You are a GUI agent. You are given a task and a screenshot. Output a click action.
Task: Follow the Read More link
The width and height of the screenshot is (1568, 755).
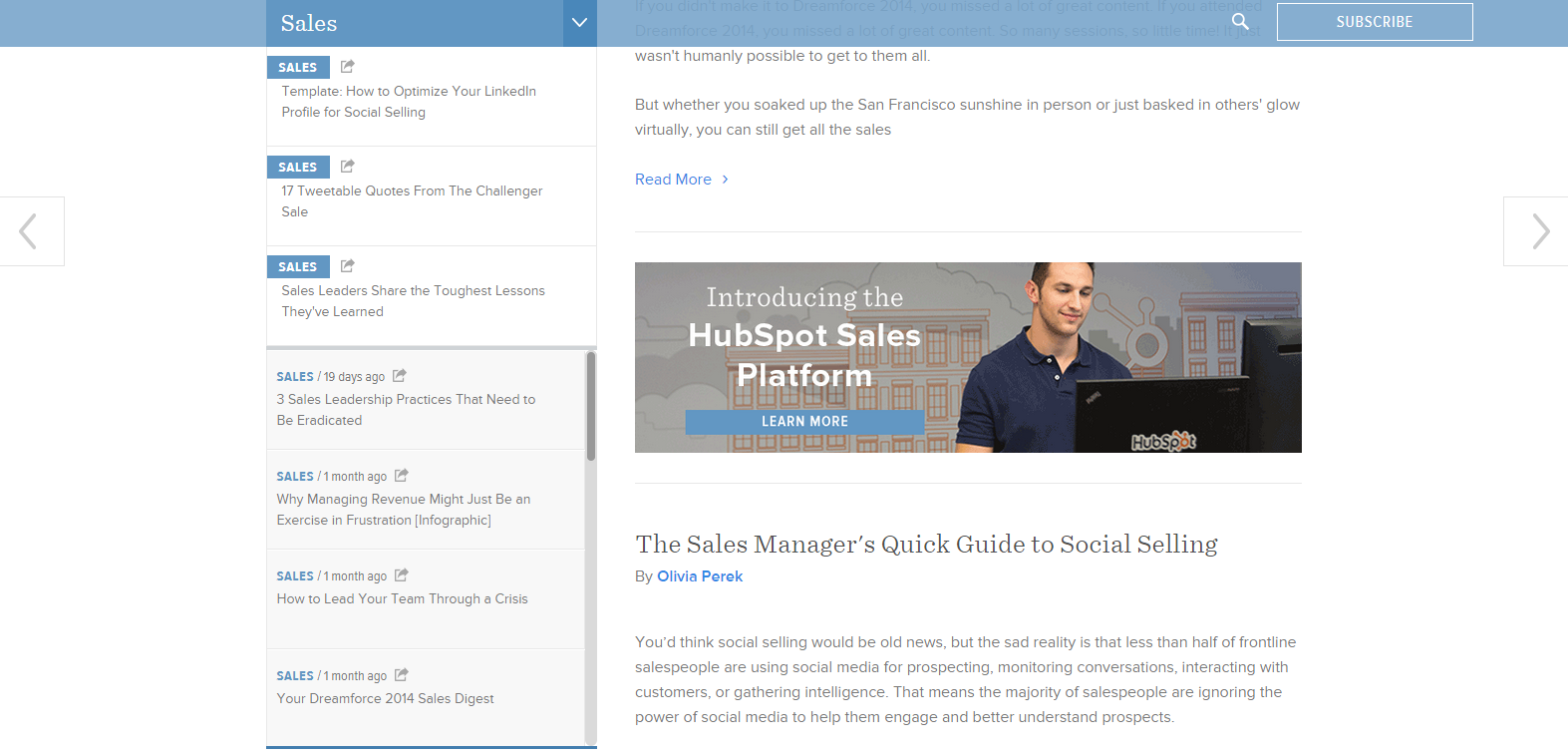(673, 180)
